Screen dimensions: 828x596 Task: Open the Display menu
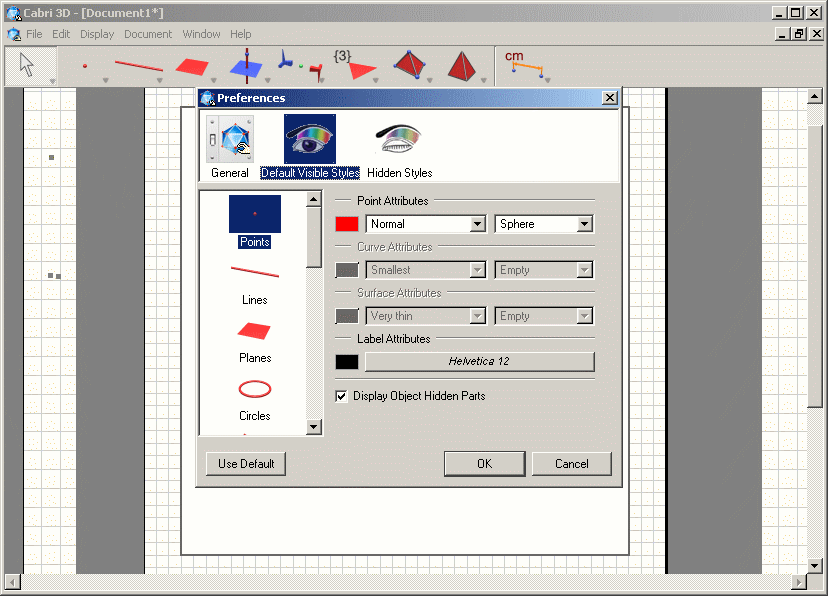[x=96, y=33]
